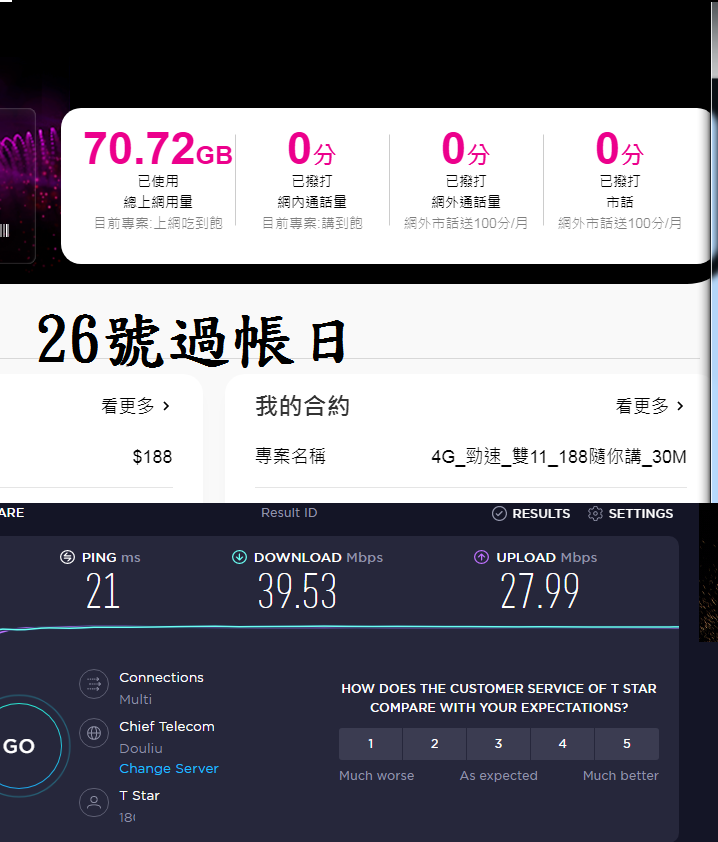Click the customer service survey question text
This screenshot has width=718, height=842.
coord(499,698)
